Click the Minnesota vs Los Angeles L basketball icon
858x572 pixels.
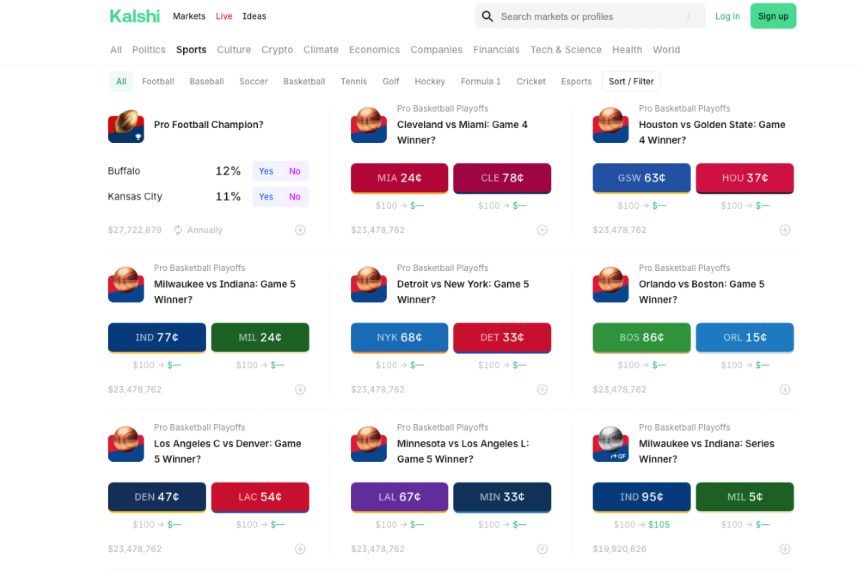point(369,444)
